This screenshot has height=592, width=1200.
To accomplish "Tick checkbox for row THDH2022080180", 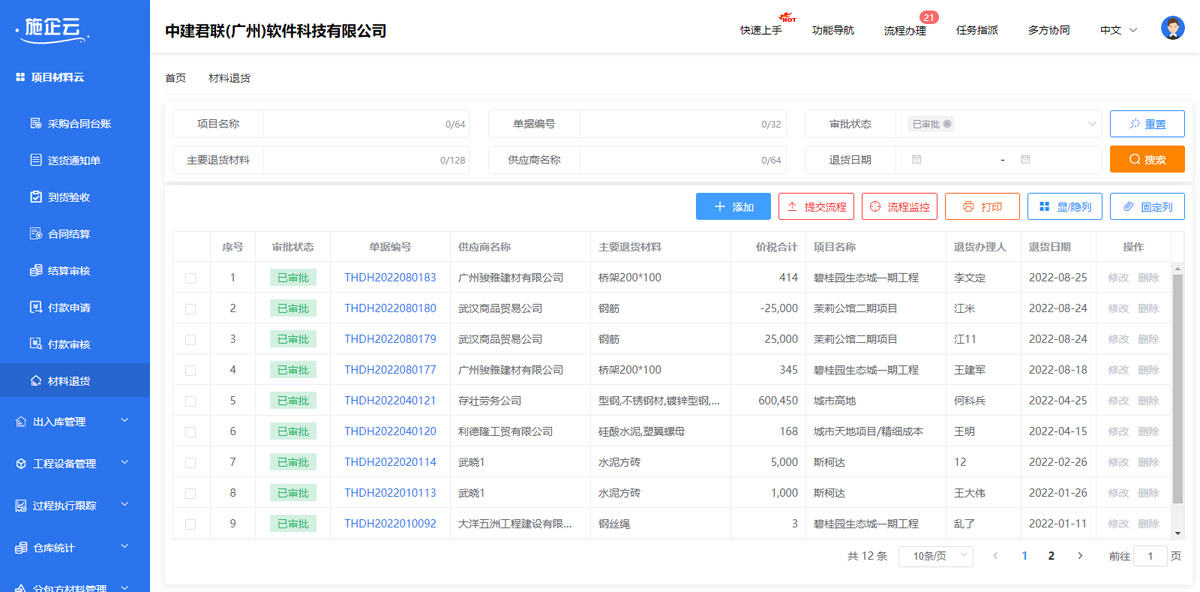I will coord(190,309).
